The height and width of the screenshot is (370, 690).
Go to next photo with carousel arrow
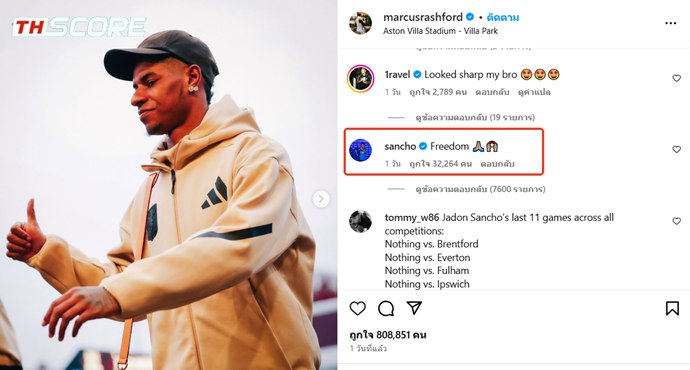pos(321,199)
